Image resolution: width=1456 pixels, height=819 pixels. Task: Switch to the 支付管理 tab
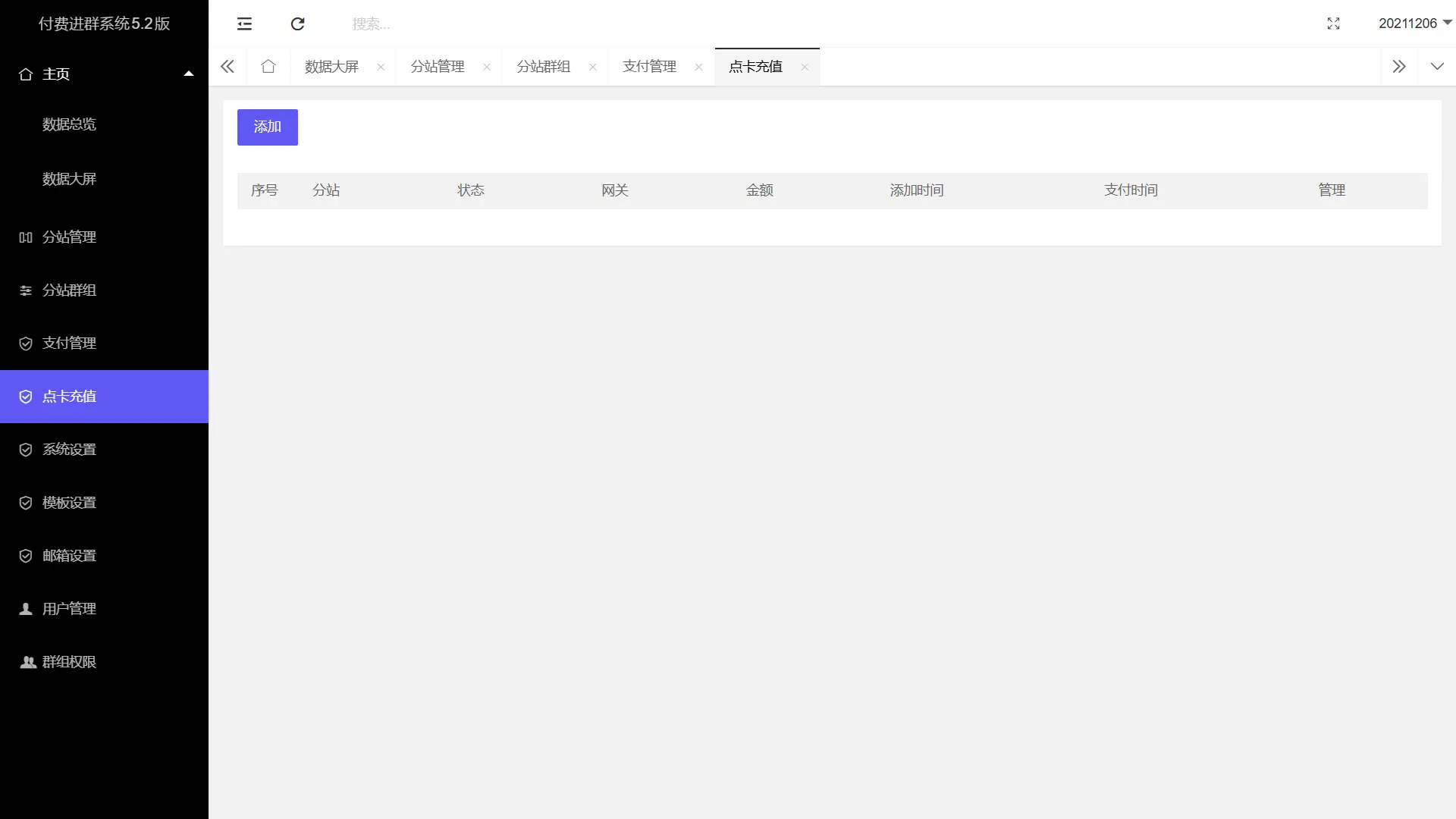point(649,67)
